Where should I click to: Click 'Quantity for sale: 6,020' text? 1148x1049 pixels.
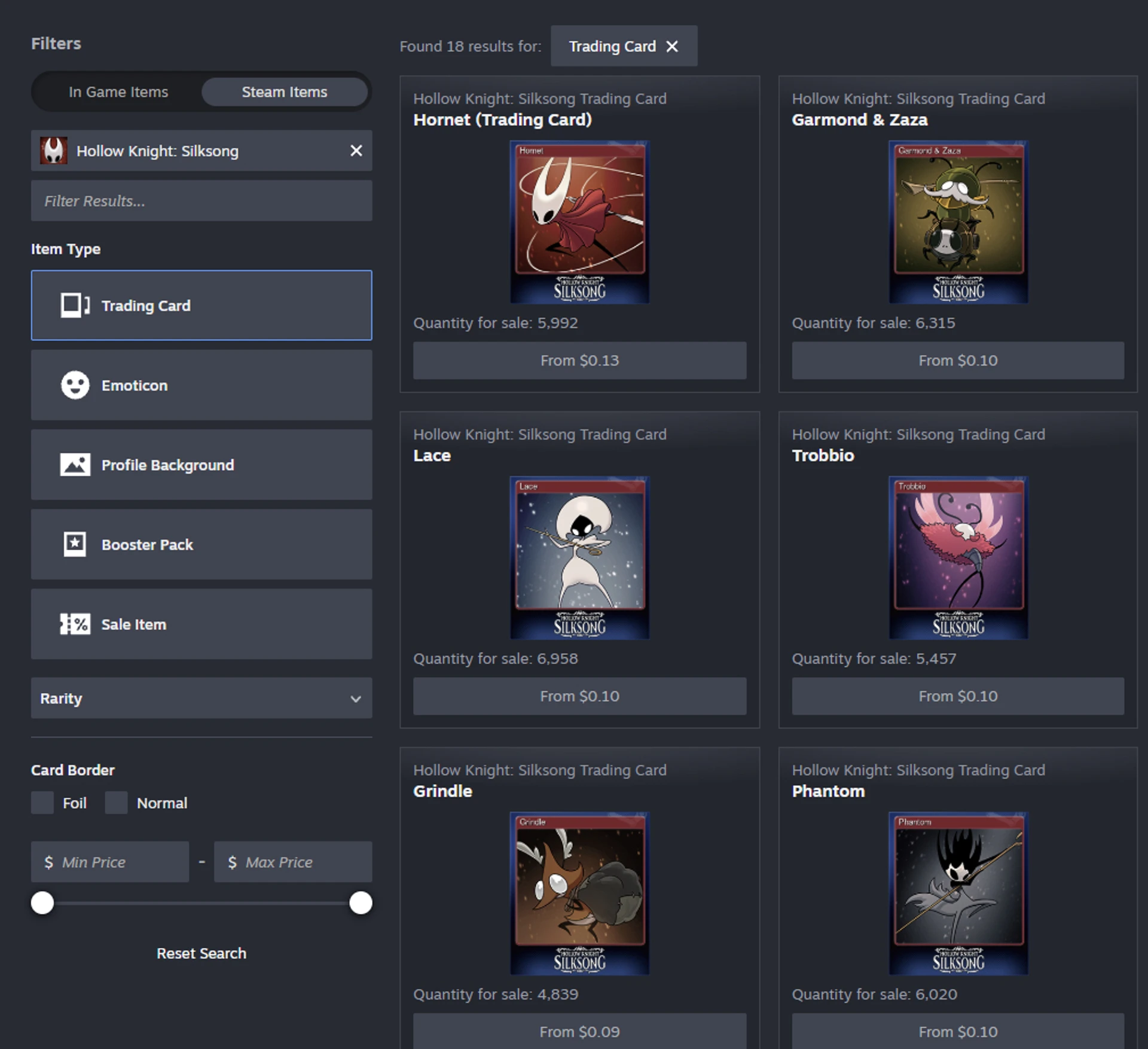pos(874,994)
